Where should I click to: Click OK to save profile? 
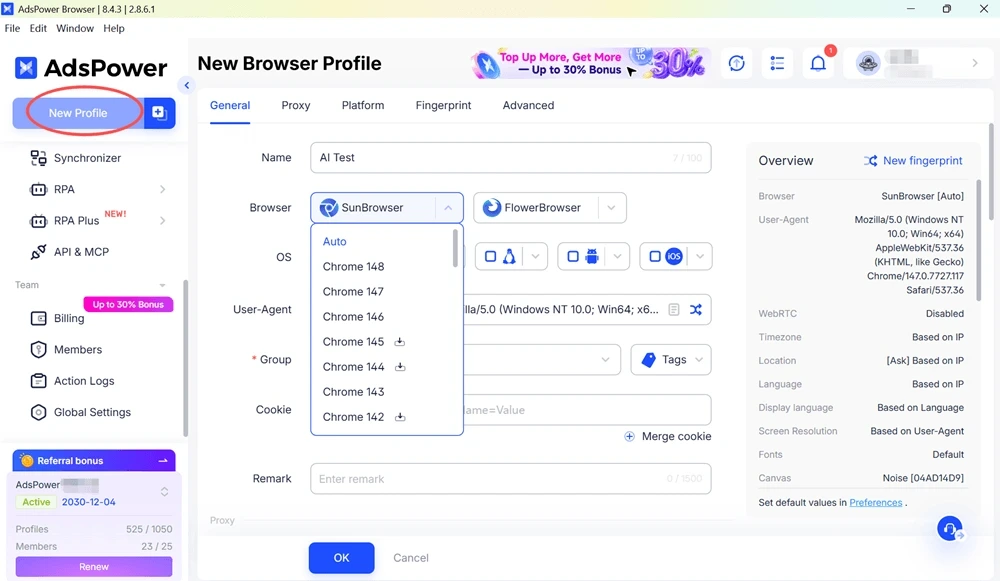[341, 558]
